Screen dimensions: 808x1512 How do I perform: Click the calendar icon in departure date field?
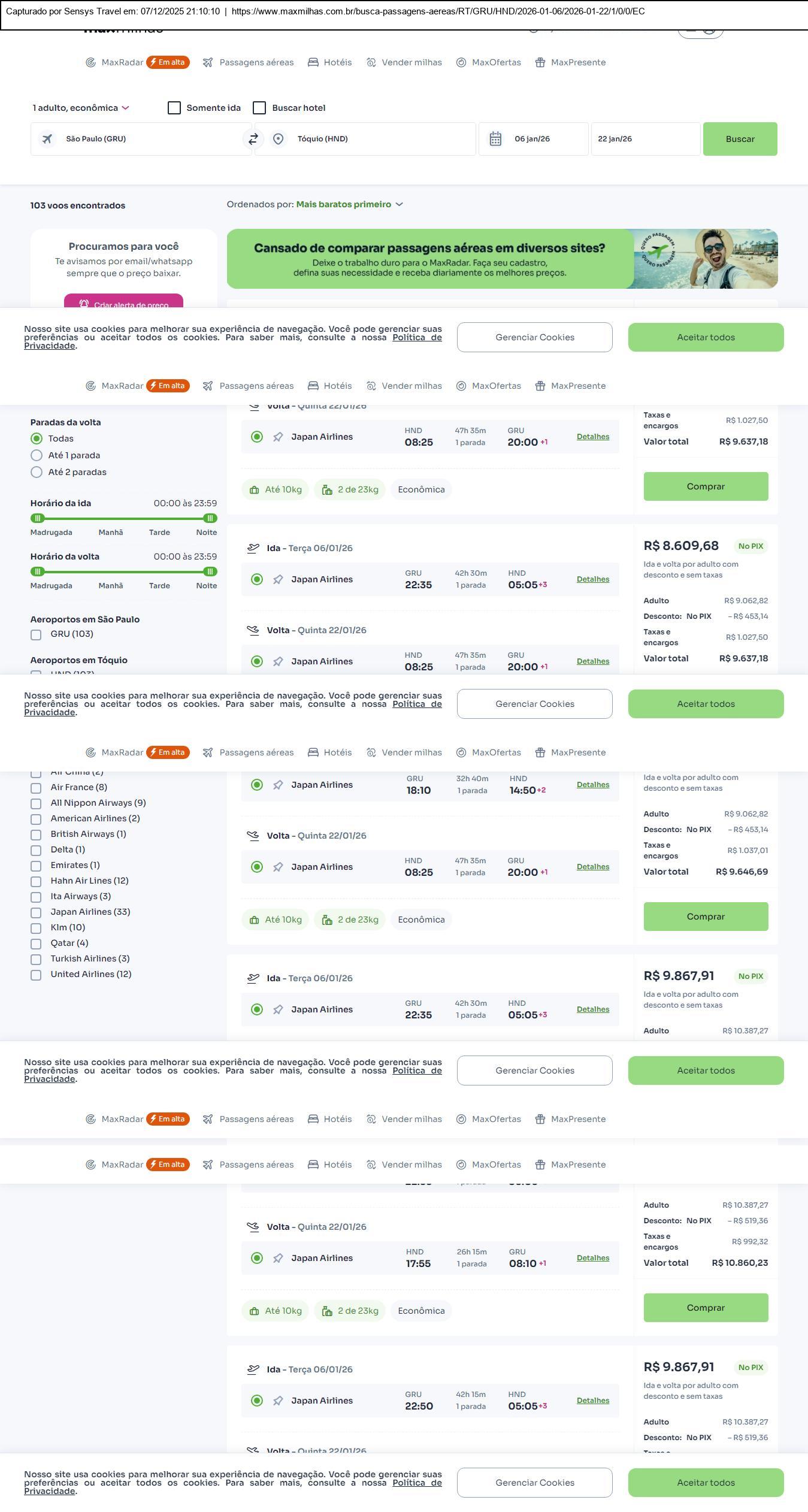(x=495, y=139)
